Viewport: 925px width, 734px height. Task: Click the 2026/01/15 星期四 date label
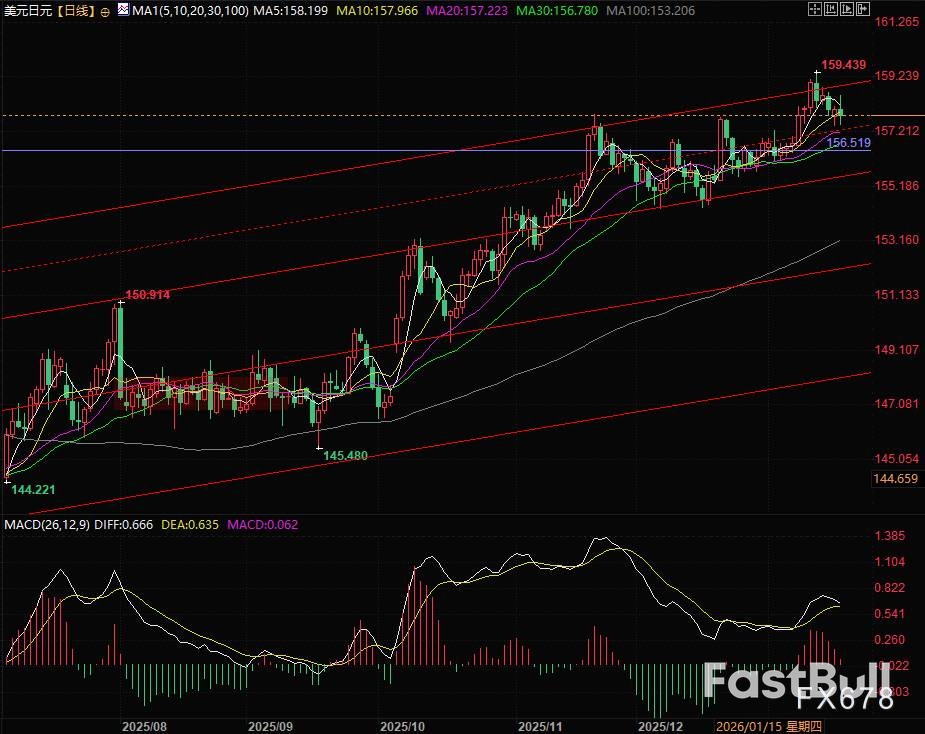pos(768,723)
